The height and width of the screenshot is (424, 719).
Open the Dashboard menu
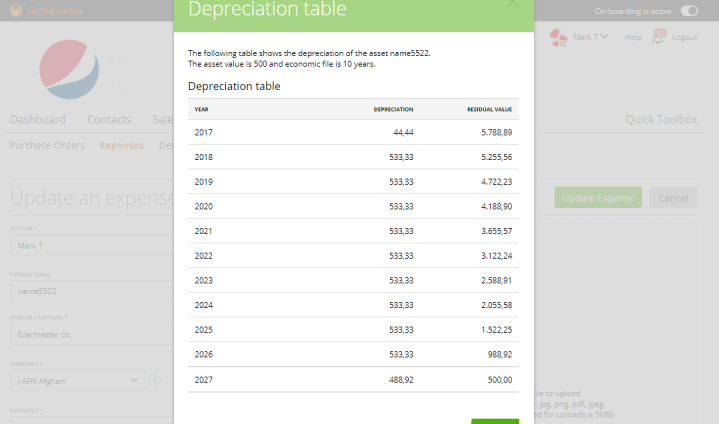(38, 119)
